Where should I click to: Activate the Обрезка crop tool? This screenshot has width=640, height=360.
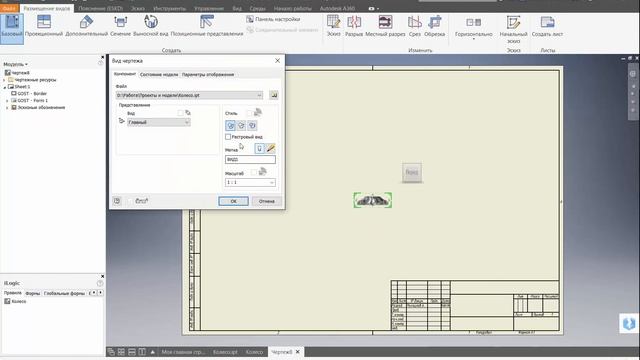tap(435, 26)
